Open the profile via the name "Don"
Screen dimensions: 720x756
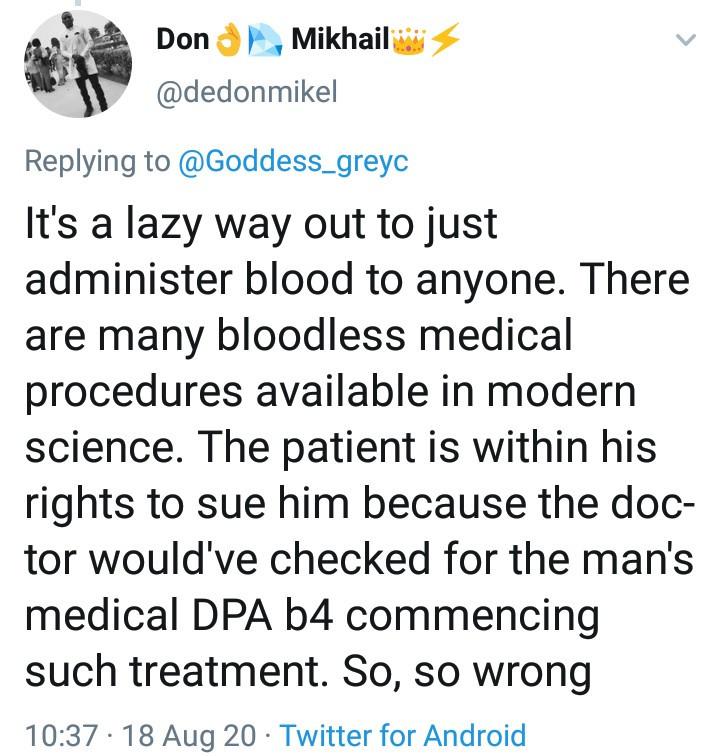183,40
